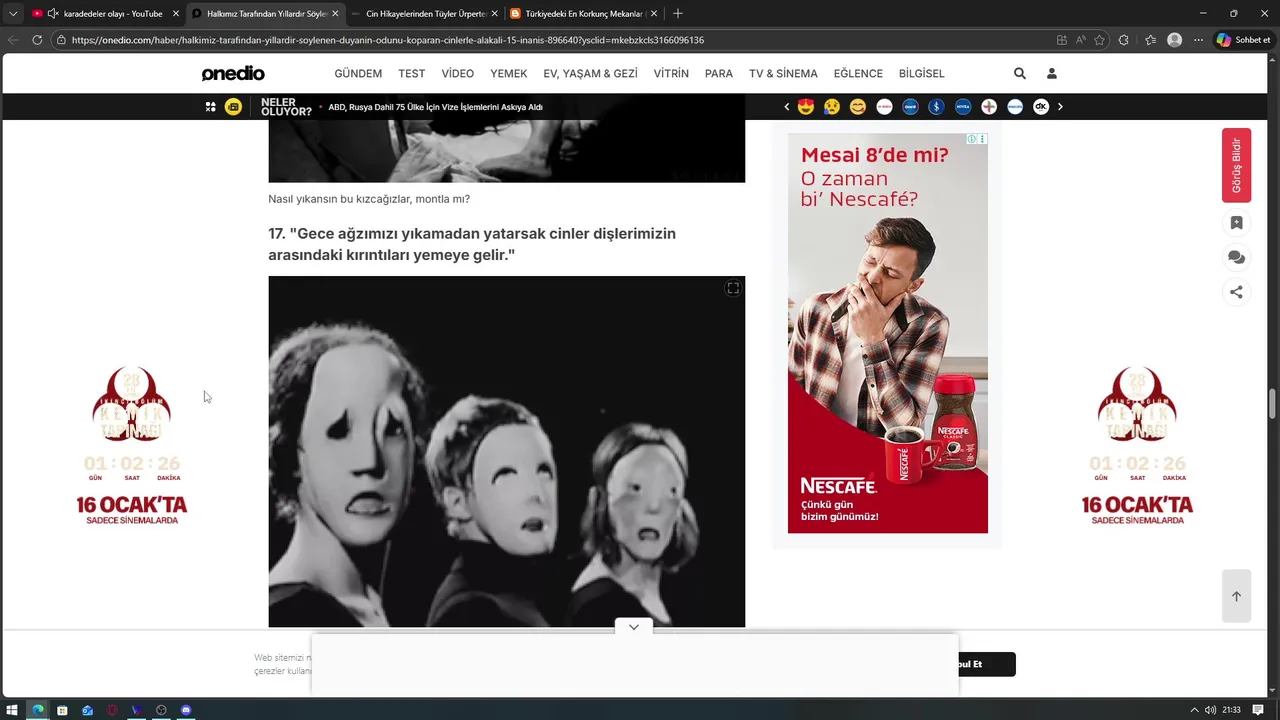Click the ABD, Rusya vize headline link
The height and width of the screenshot is (720, 1280).
pos(435,107)
